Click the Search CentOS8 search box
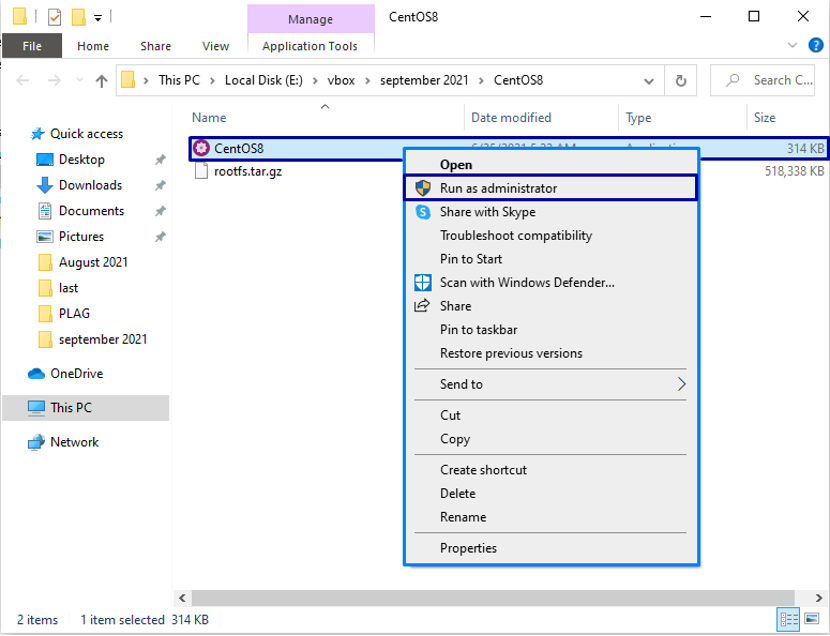Screen dimensions: 830x636 coord(762,80)
